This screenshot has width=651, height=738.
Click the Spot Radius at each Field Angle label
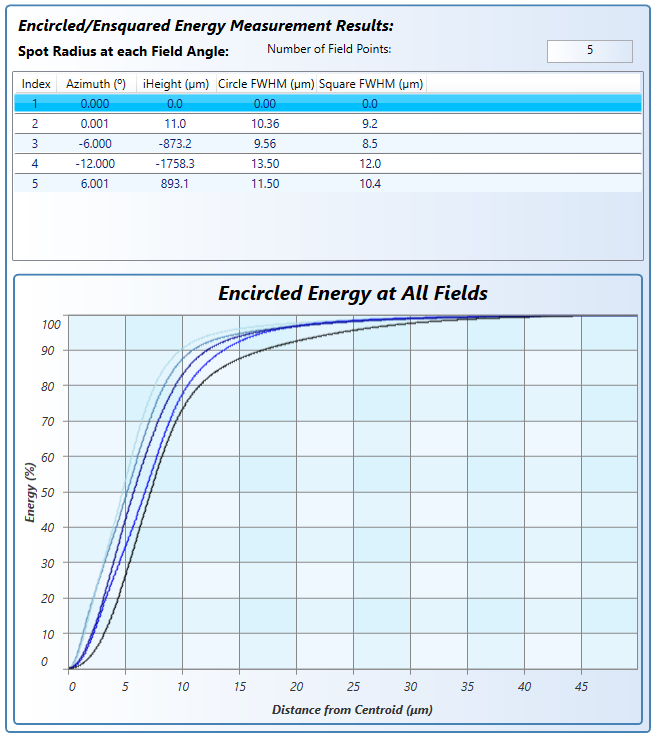click(x=124, y=50)
